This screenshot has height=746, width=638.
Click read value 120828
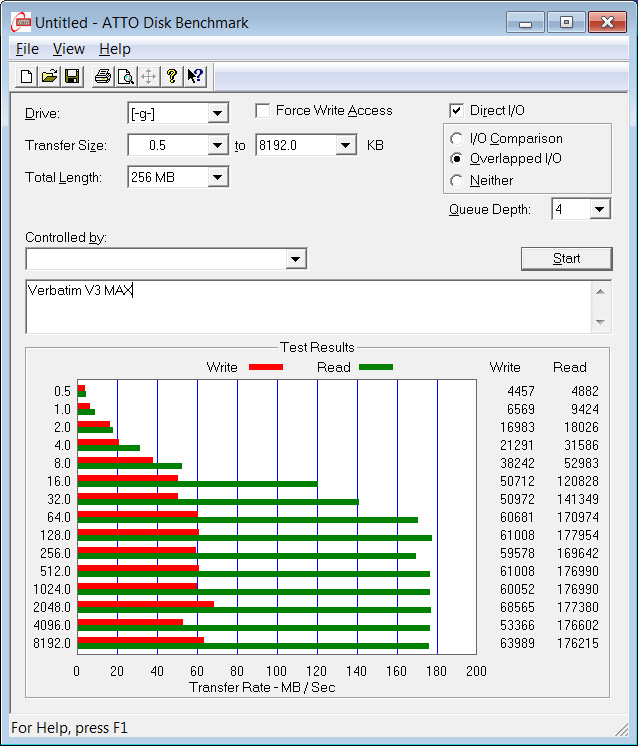pos(578,481)
